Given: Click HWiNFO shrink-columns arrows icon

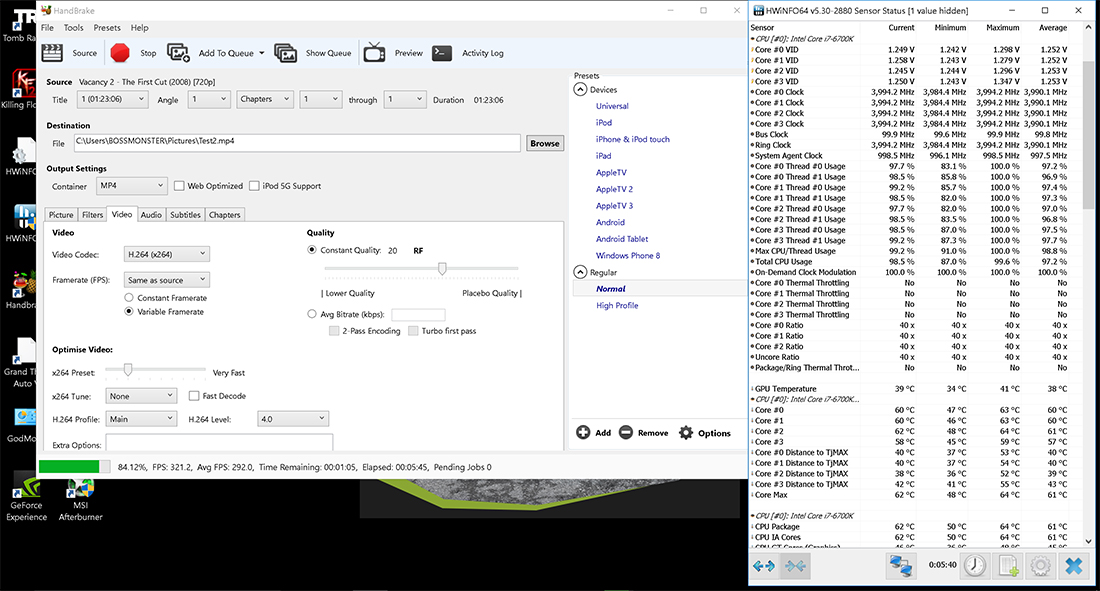Looking at the screenshot, I should point(796,566).
